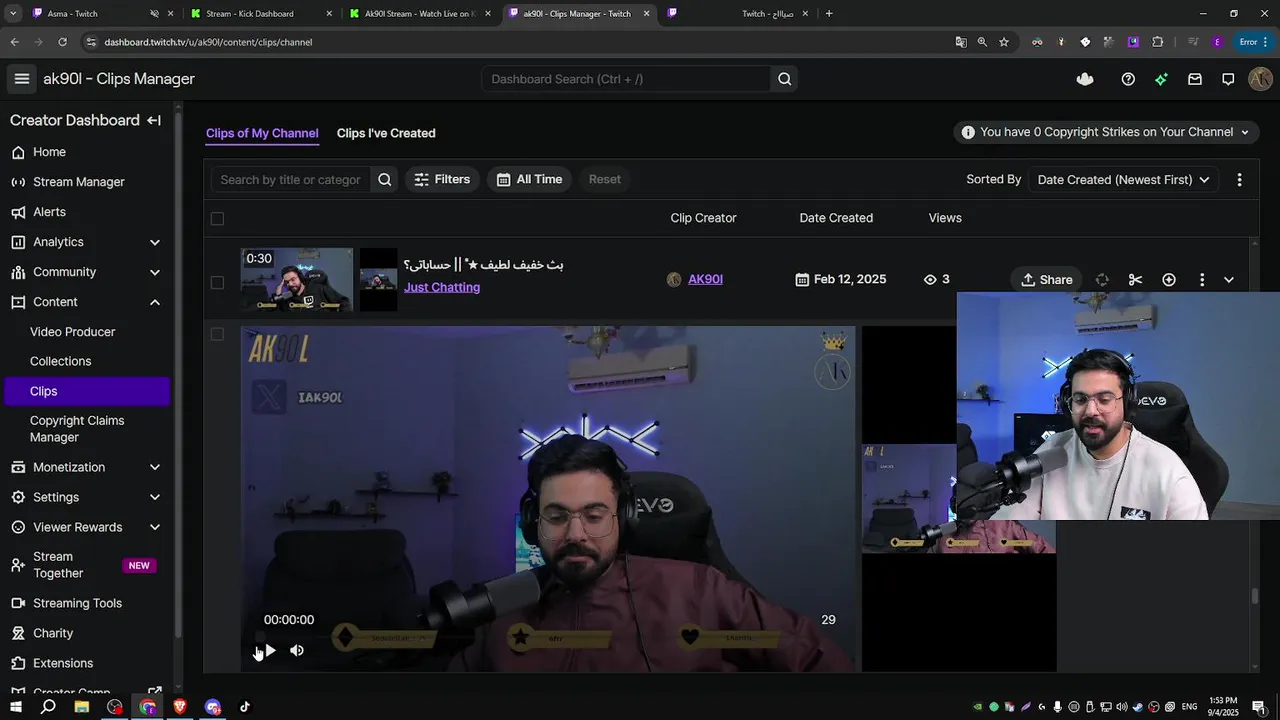Click the scissors edit clip icon
1280x720 pixels.
coord(1135,280)
